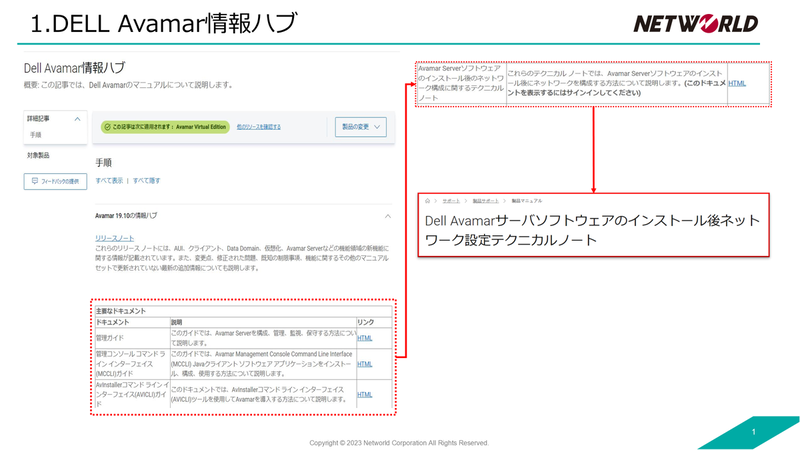Collapse the Avamar 19.10の情報ハブ section chevron

click(388, 216)
